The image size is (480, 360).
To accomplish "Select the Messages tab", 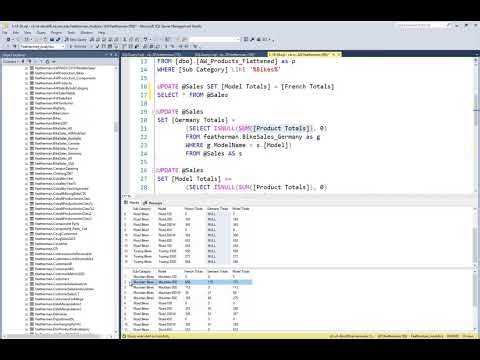I will [153, 203].
